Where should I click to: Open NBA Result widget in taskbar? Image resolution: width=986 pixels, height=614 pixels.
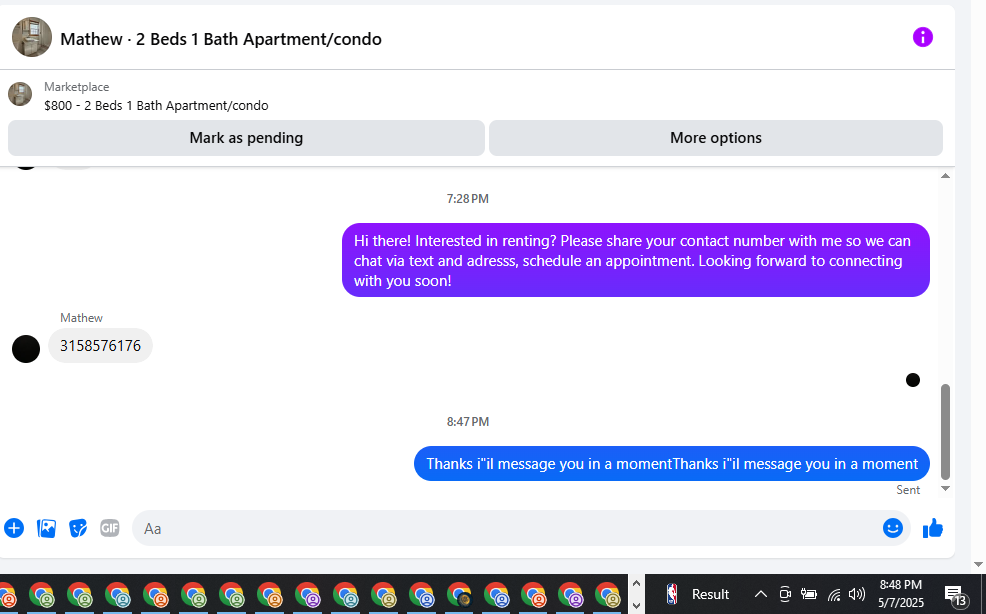[697, 594]
